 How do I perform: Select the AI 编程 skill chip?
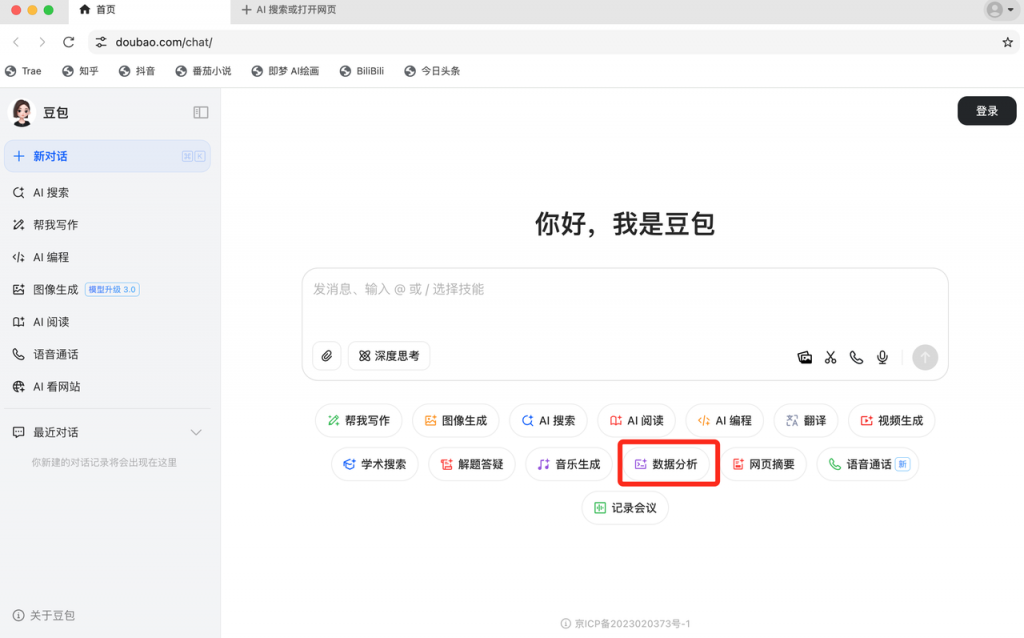725,421
